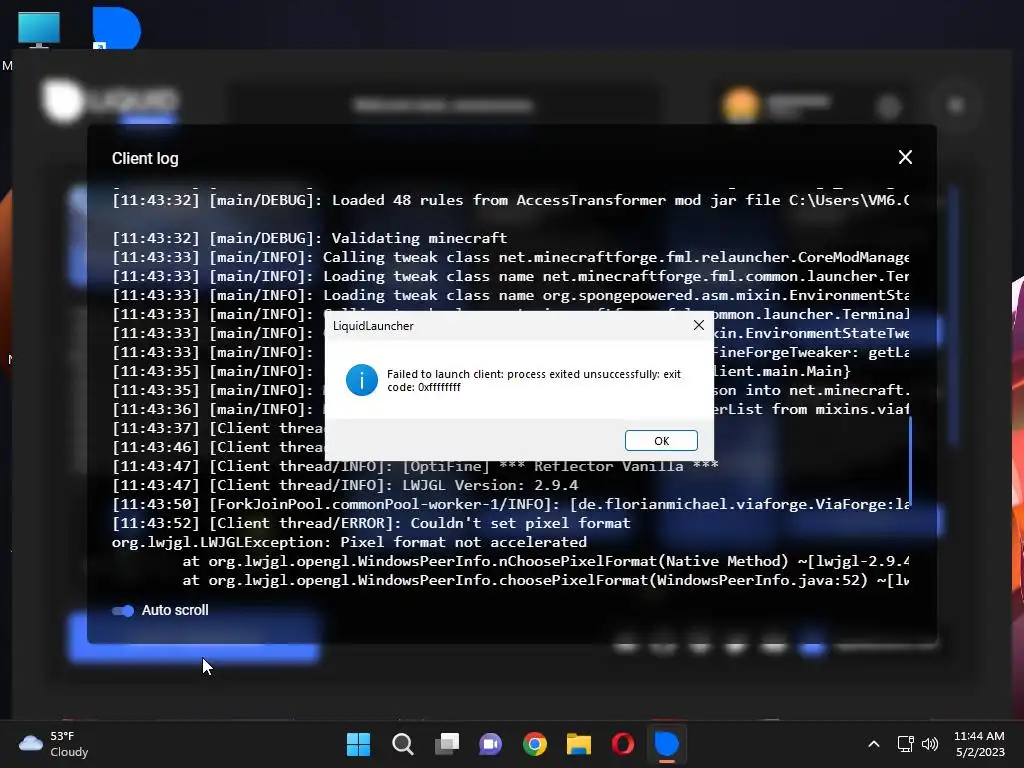Open the Chat app on the taskbar
This screenshot has width=1024, height=768.
[x=490, y=744]
